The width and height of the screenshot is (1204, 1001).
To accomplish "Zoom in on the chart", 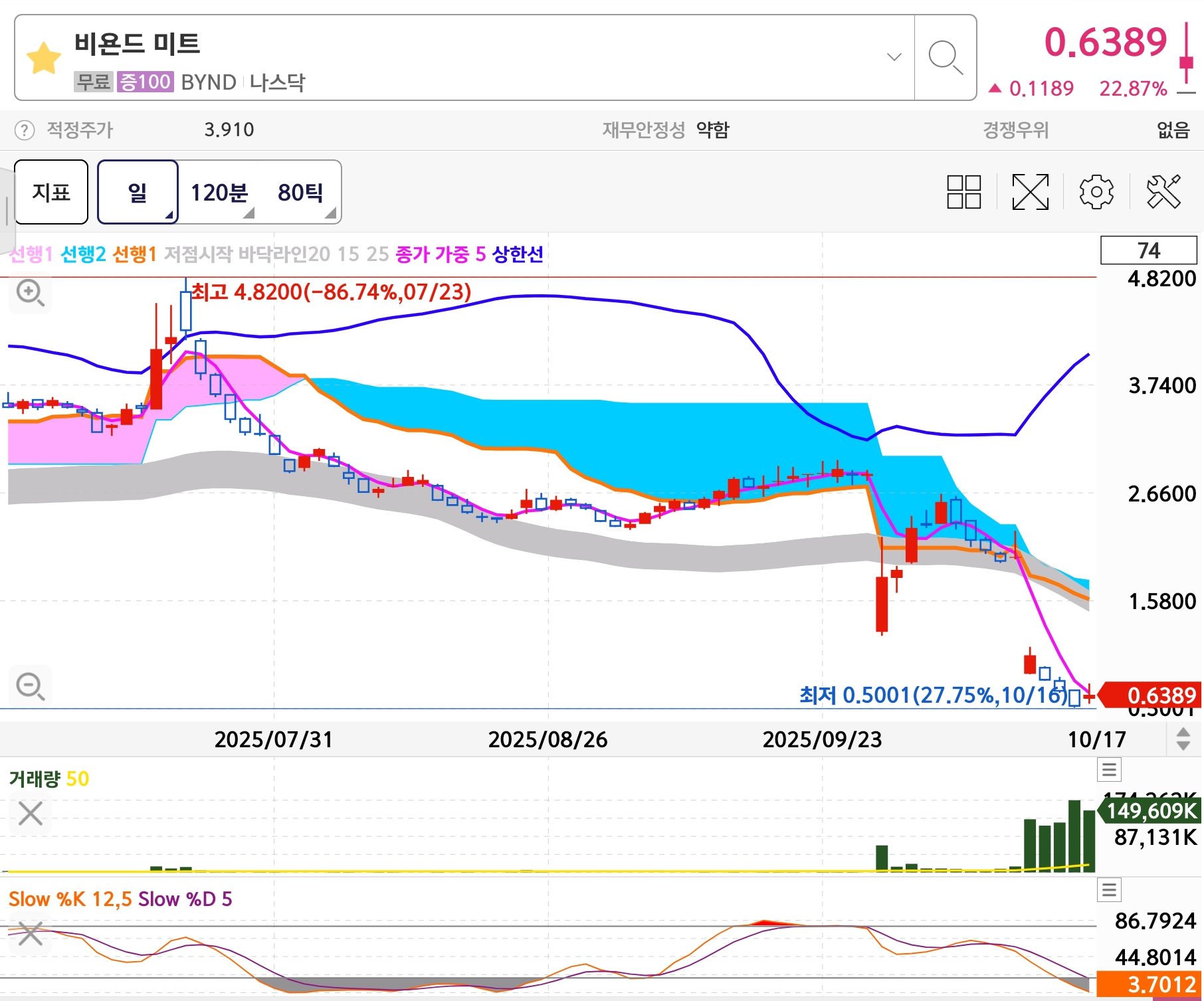I will pos(31,293).
